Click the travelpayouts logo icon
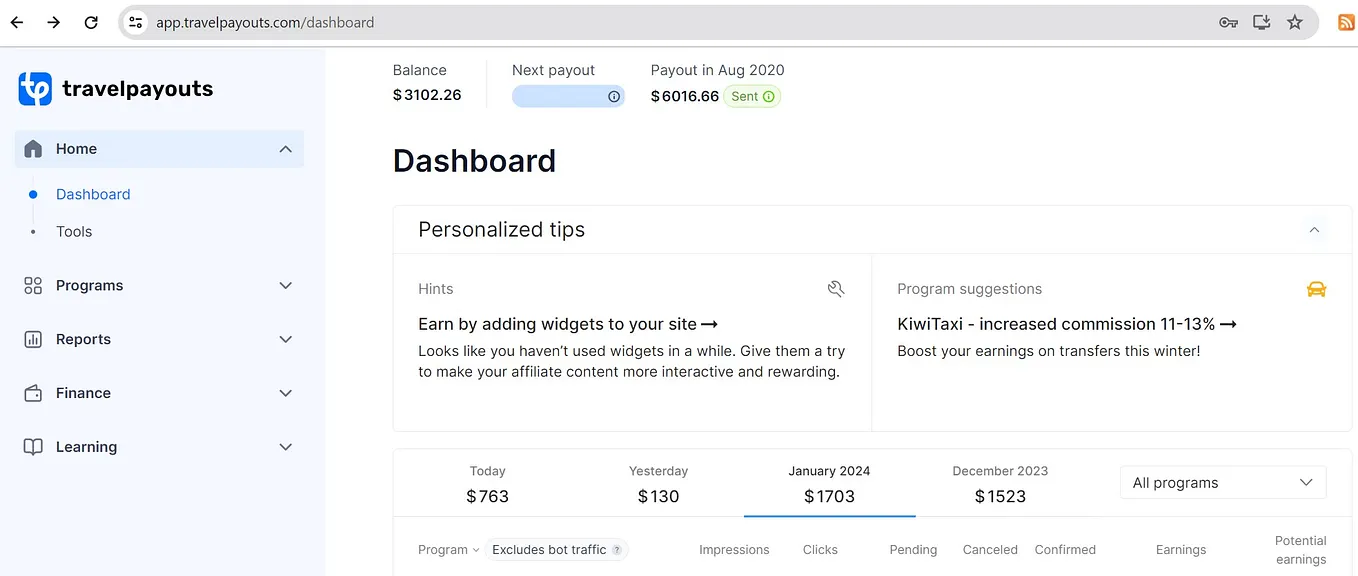This screenshot has width=1358, height=576. (35, 89)
